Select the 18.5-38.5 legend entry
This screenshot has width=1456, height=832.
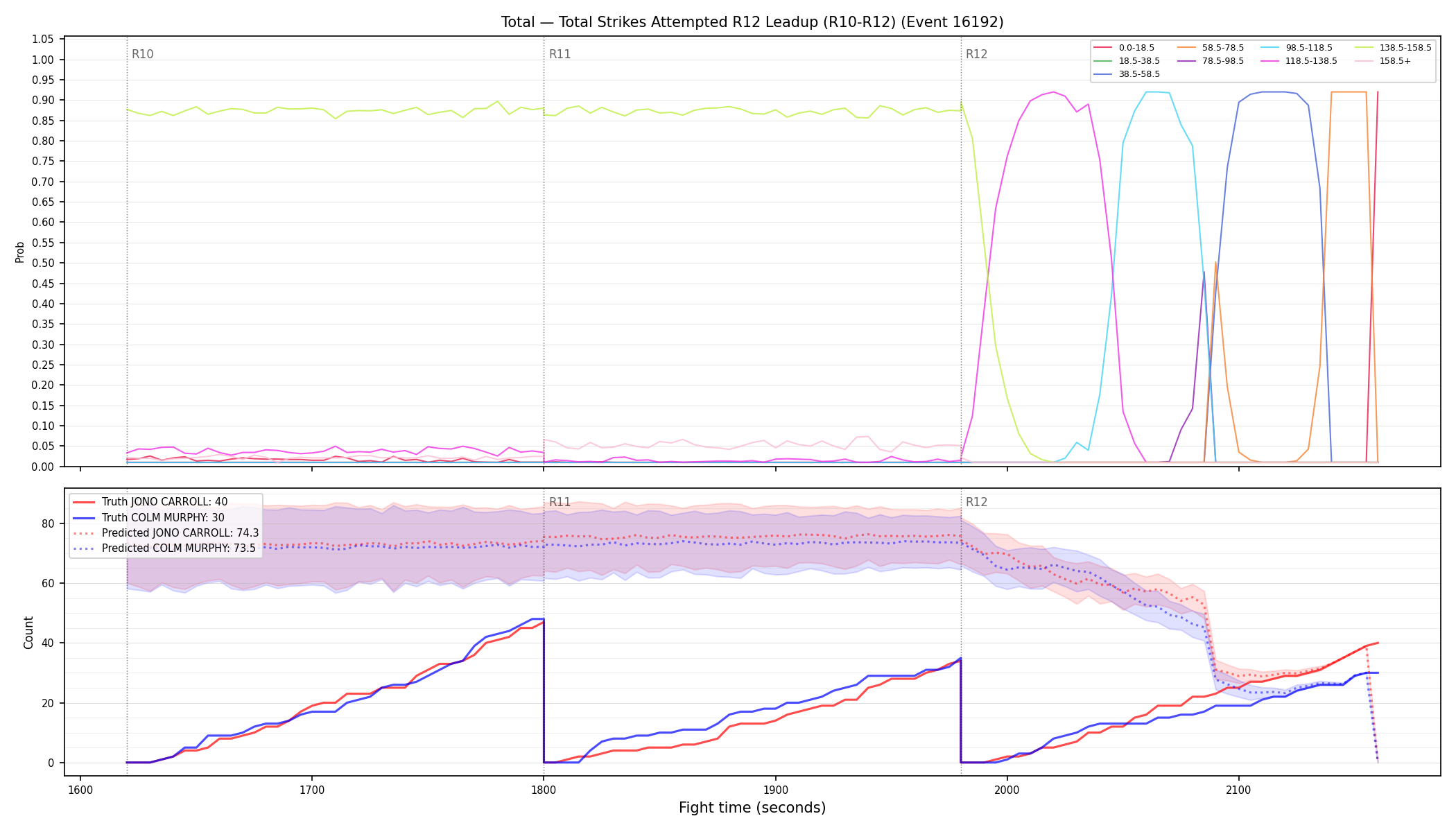point(1127,61)
